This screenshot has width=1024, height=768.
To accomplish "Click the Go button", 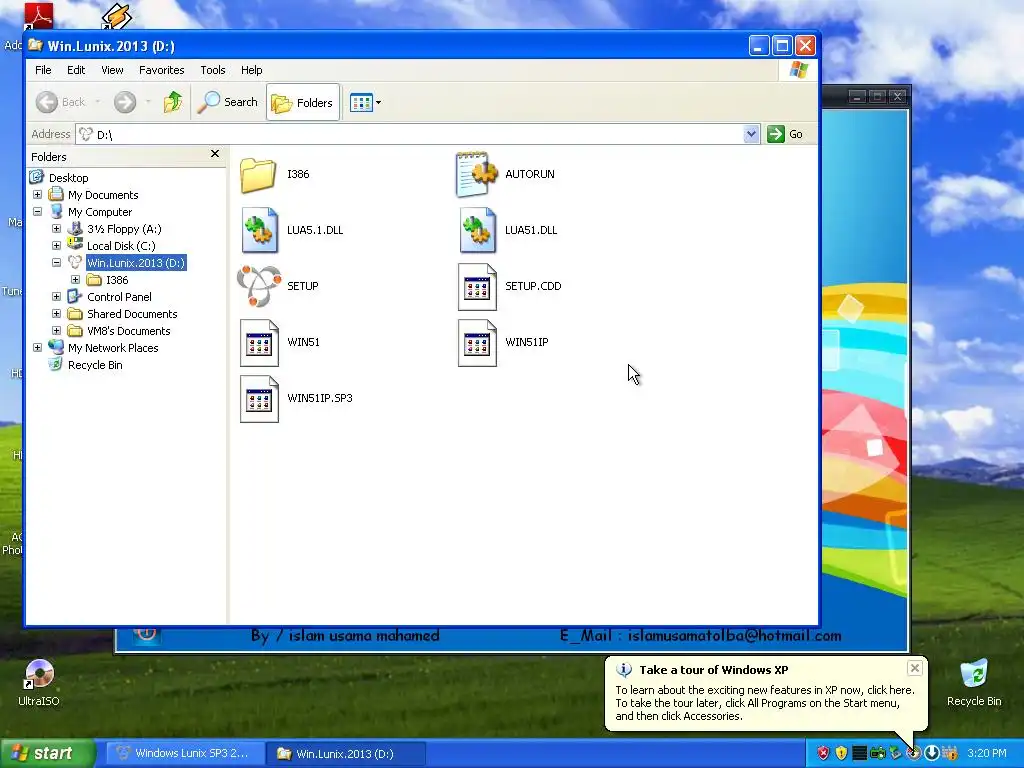I will click(x=786, y=134).
